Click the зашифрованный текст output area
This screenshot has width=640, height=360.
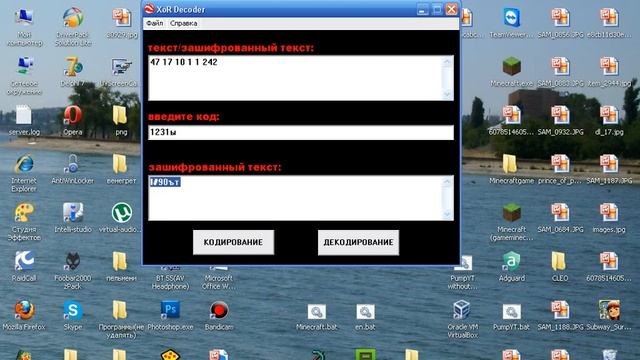click(295, 198)
